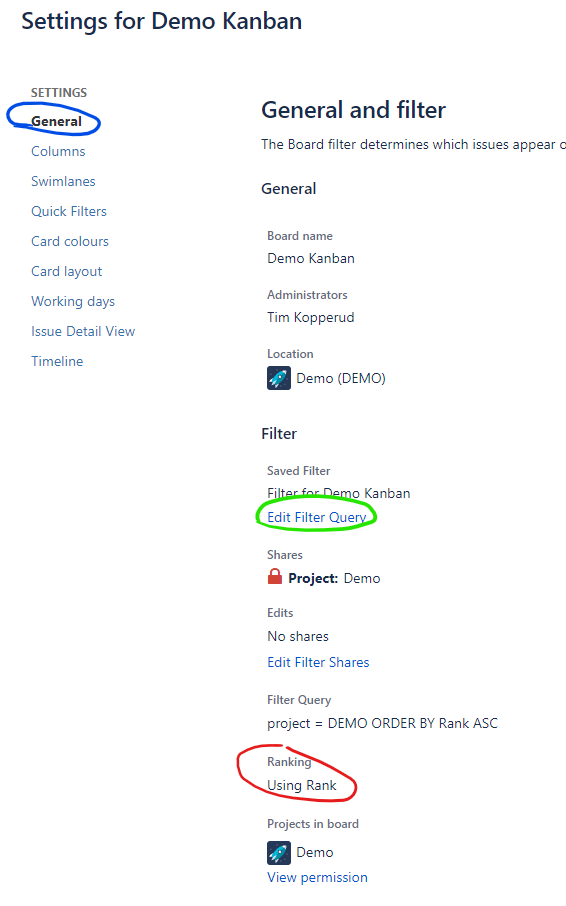Screen dimensions: 566x906
Task: Click the Demo (DEMO) location text
Action: 341,378
